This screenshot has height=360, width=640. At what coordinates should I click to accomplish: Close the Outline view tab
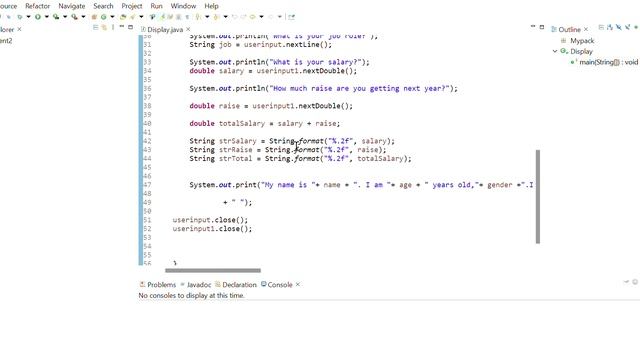coord(586,29)
